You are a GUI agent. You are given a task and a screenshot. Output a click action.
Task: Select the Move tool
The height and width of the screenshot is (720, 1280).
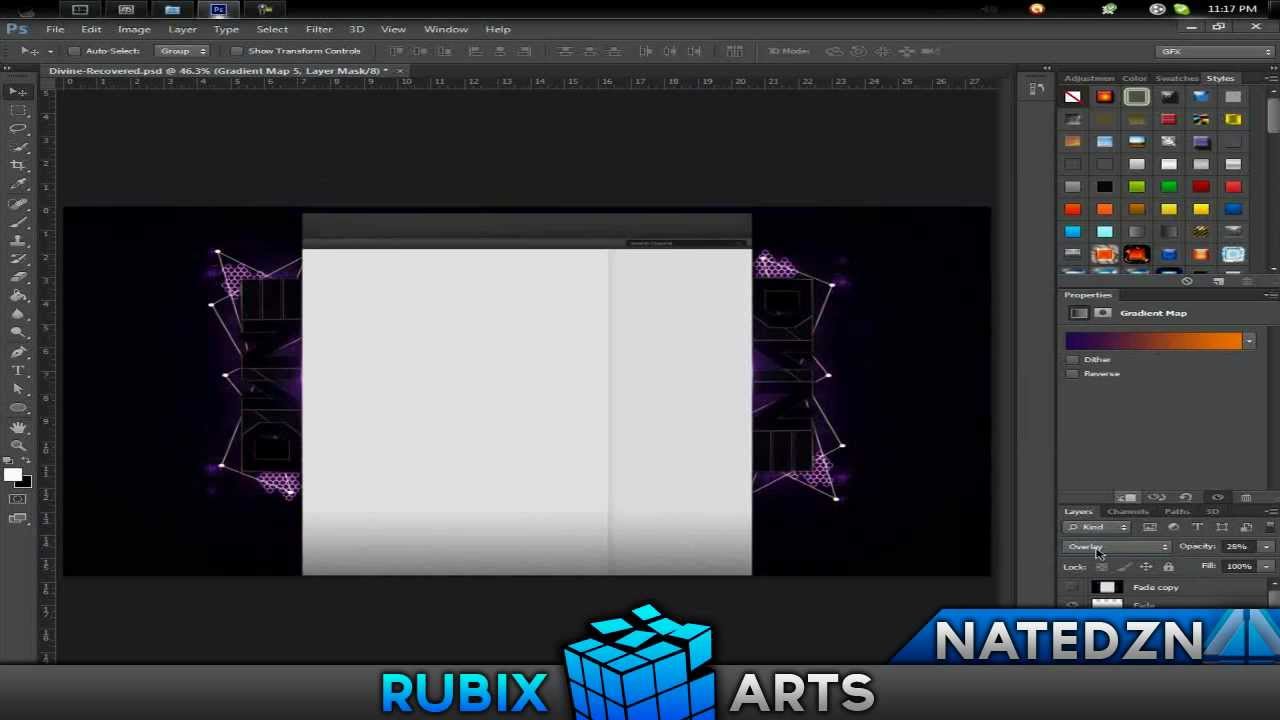(18, 92)
